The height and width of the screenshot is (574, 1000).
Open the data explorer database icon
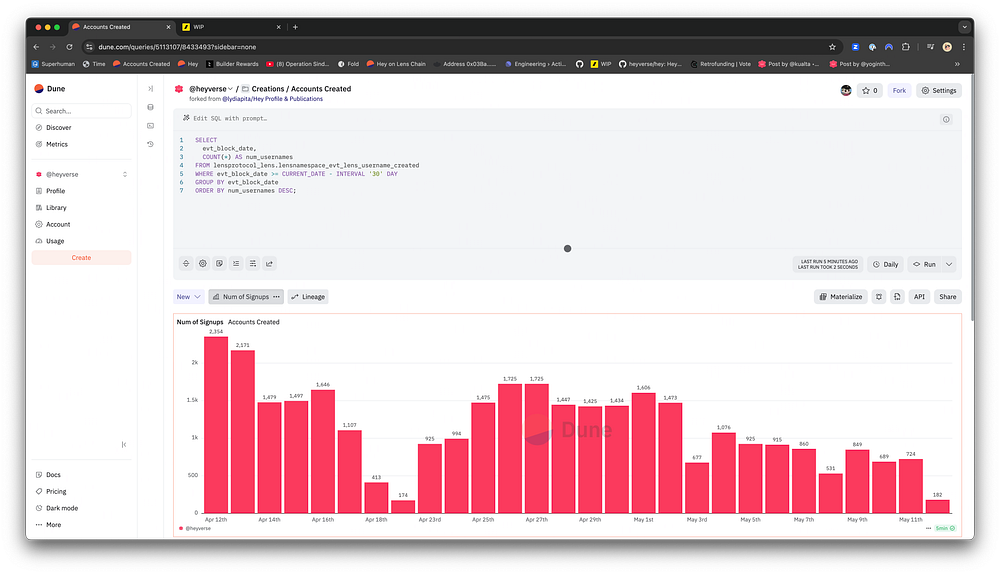(x=151, y=107)
